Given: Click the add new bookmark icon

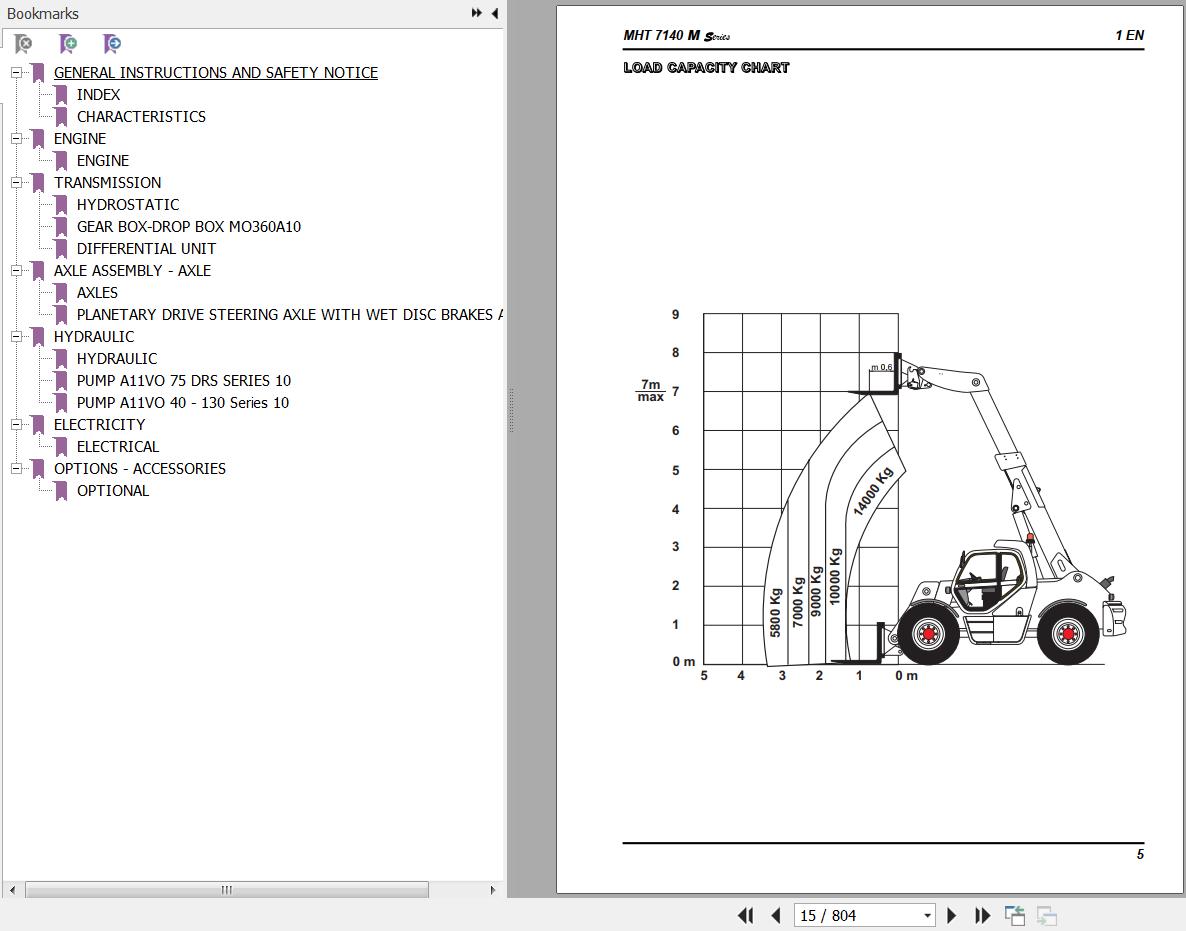Looking at the screenshot, I should (x=68, y=44).
